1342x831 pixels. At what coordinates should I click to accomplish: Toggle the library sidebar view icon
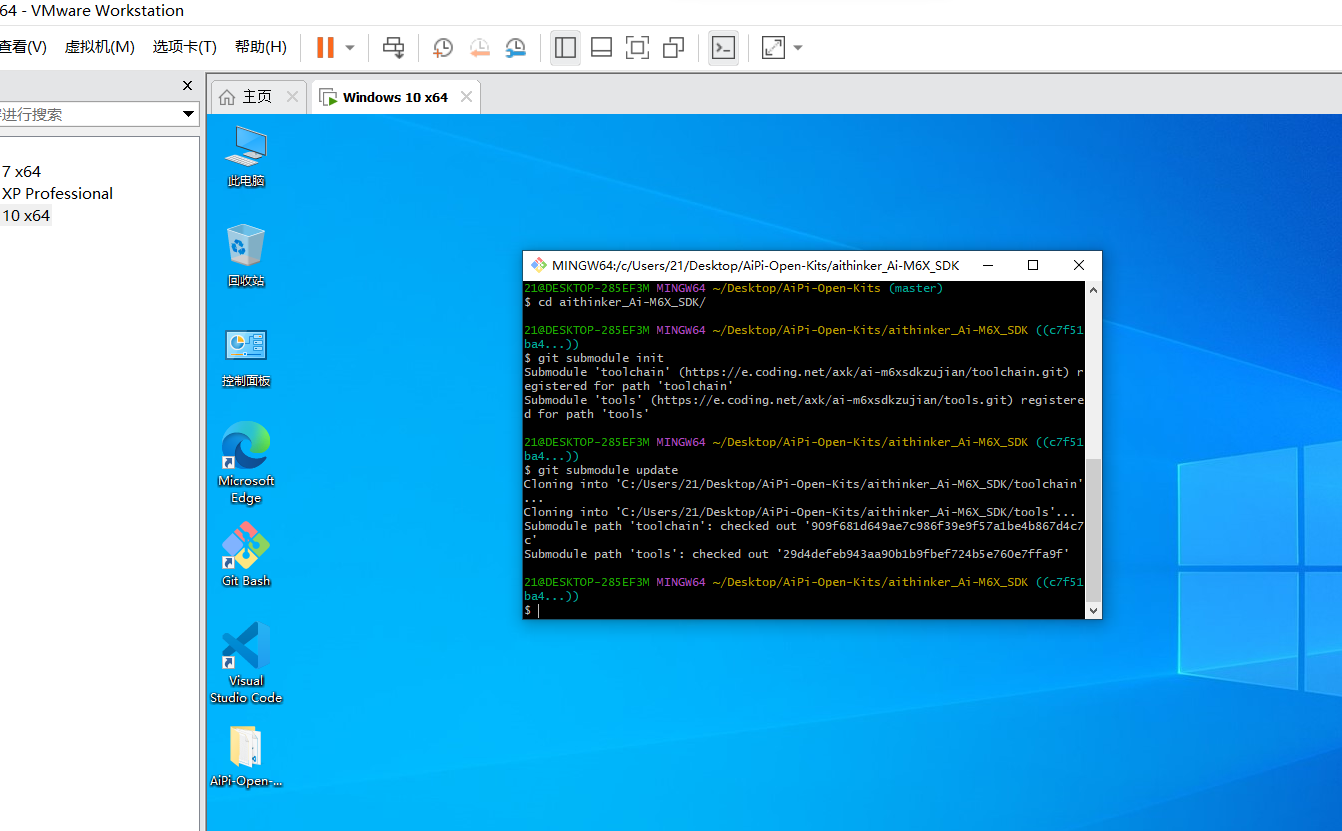coord(566,47)
